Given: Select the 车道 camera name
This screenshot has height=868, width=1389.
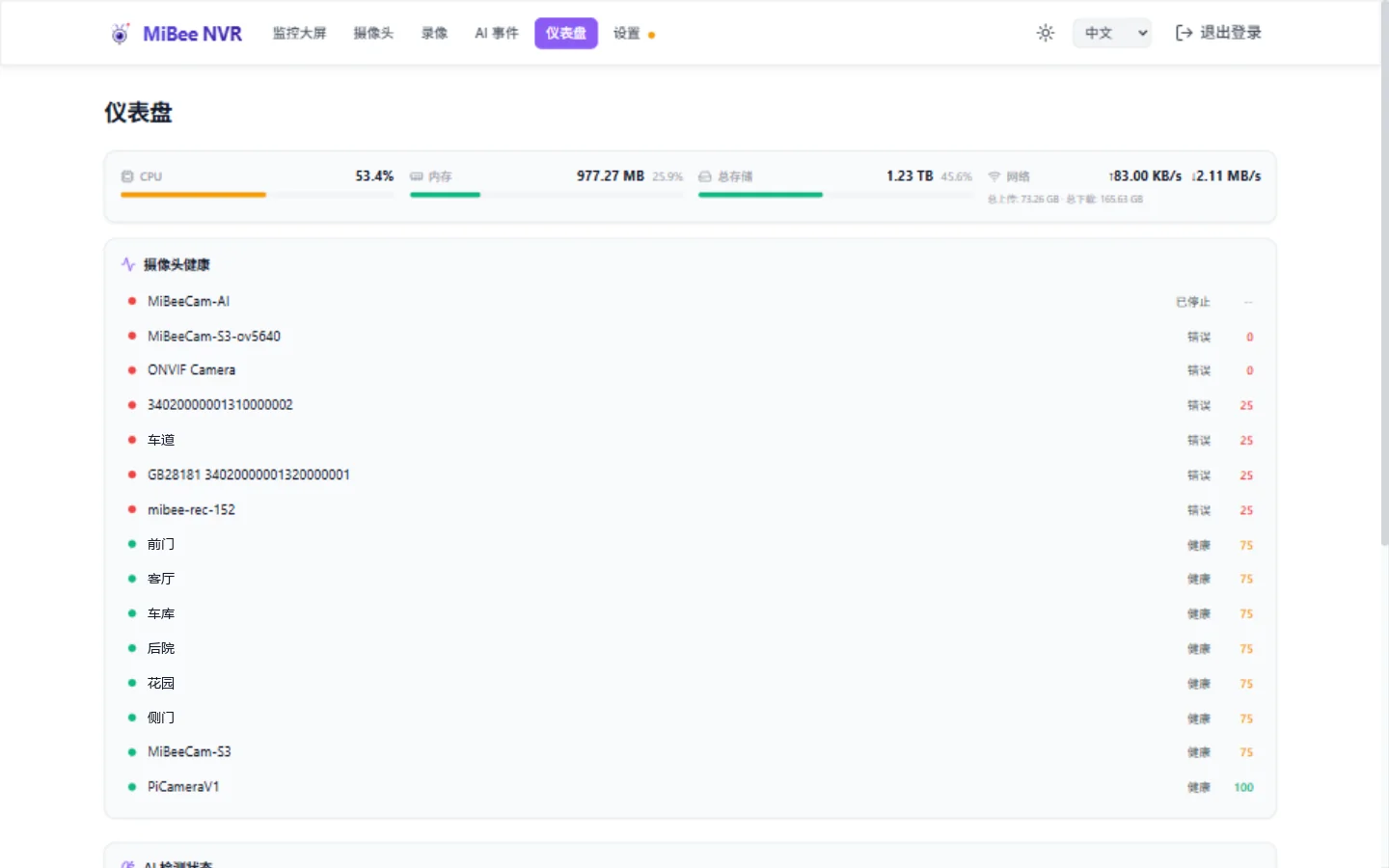Looking at the screenshot, I should pyautogui.click(x=161, y=440).
